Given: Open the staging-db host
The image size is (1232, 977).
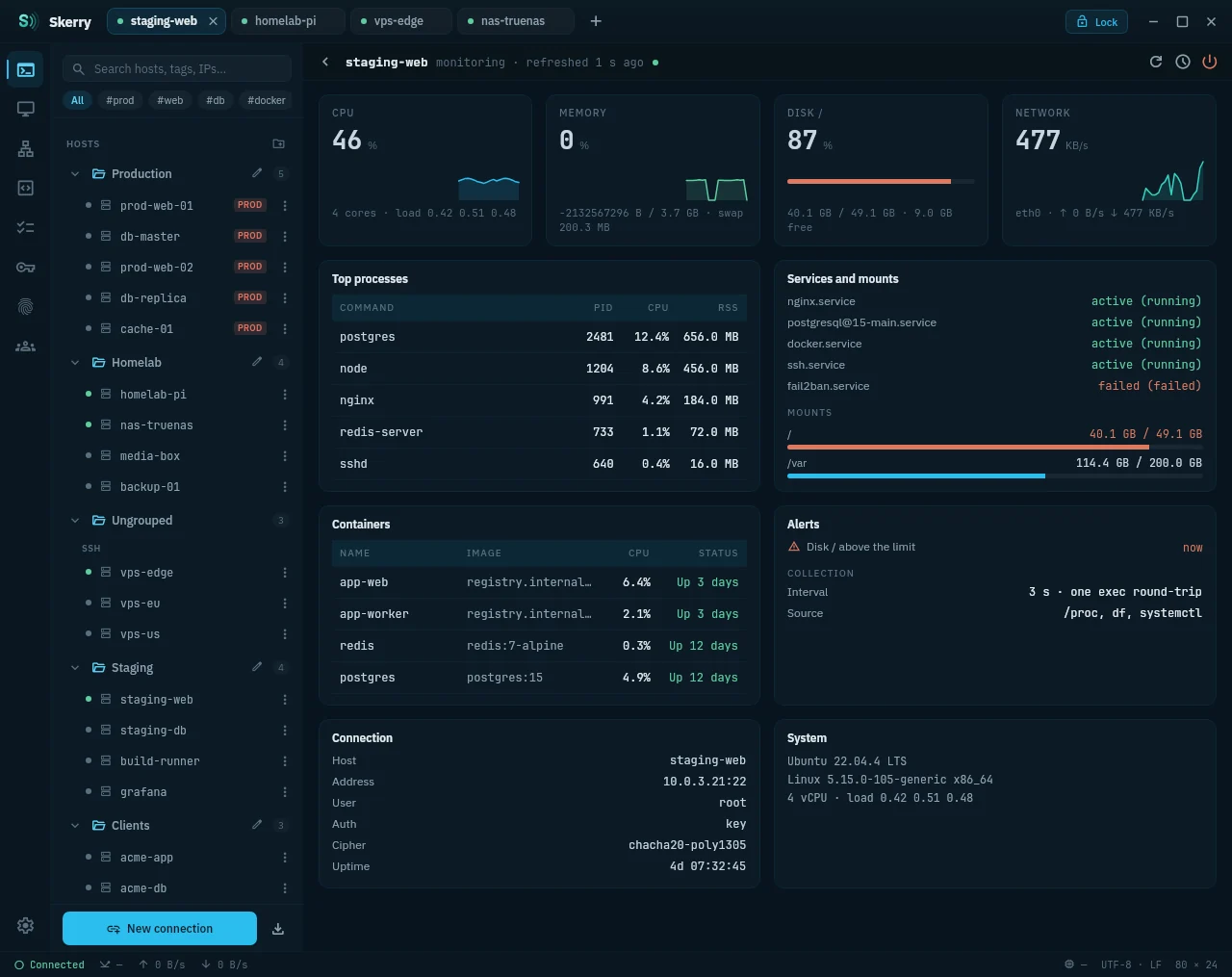Looking at the screenshot, I should [178, 730].
